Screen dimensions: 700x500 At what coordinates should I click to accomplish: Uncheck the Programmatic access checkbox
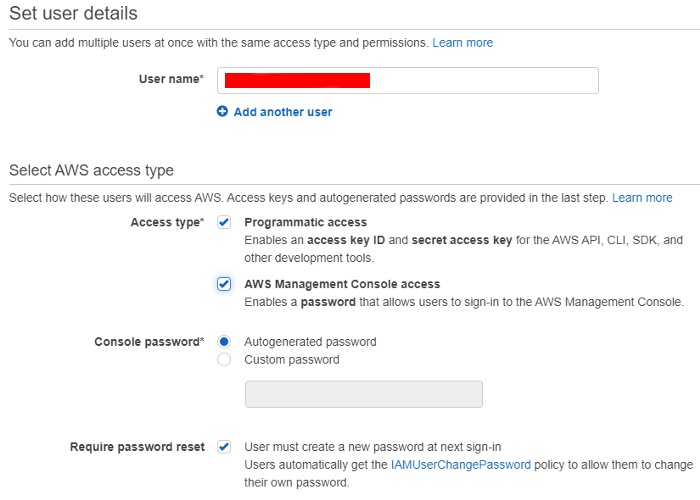click(x=224, y=222)
